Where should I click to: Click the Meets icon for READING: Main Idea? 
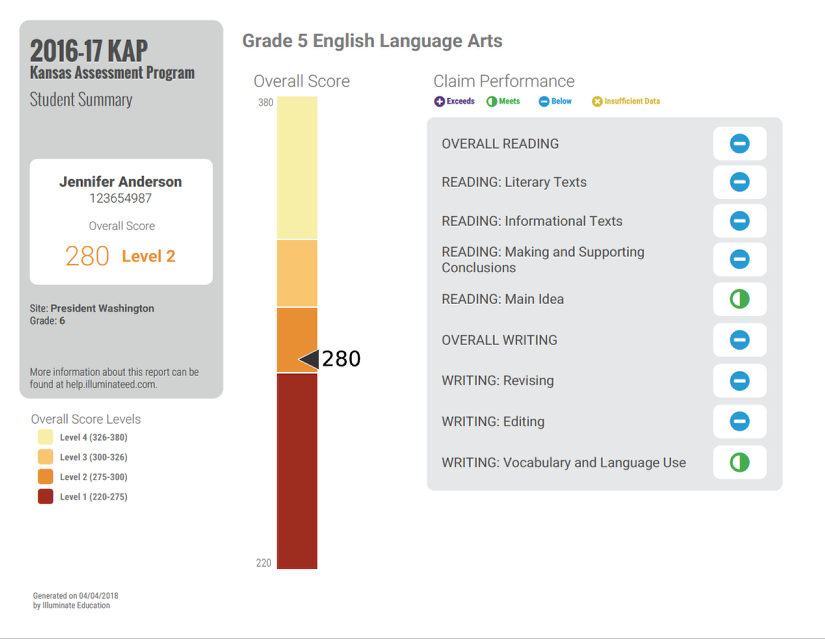pyautogui.click(x=739, y=299)
